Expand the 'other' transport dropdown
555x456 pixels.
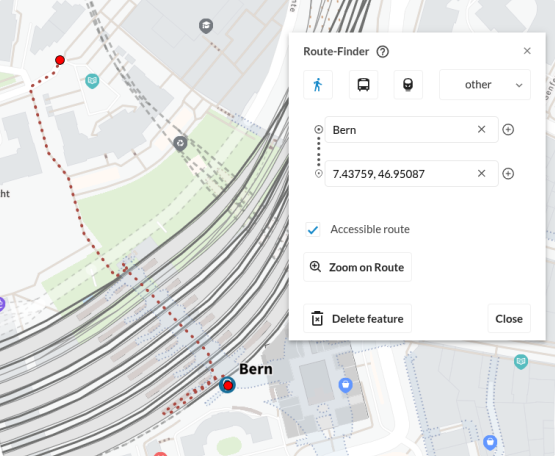[x=485, y=85]
